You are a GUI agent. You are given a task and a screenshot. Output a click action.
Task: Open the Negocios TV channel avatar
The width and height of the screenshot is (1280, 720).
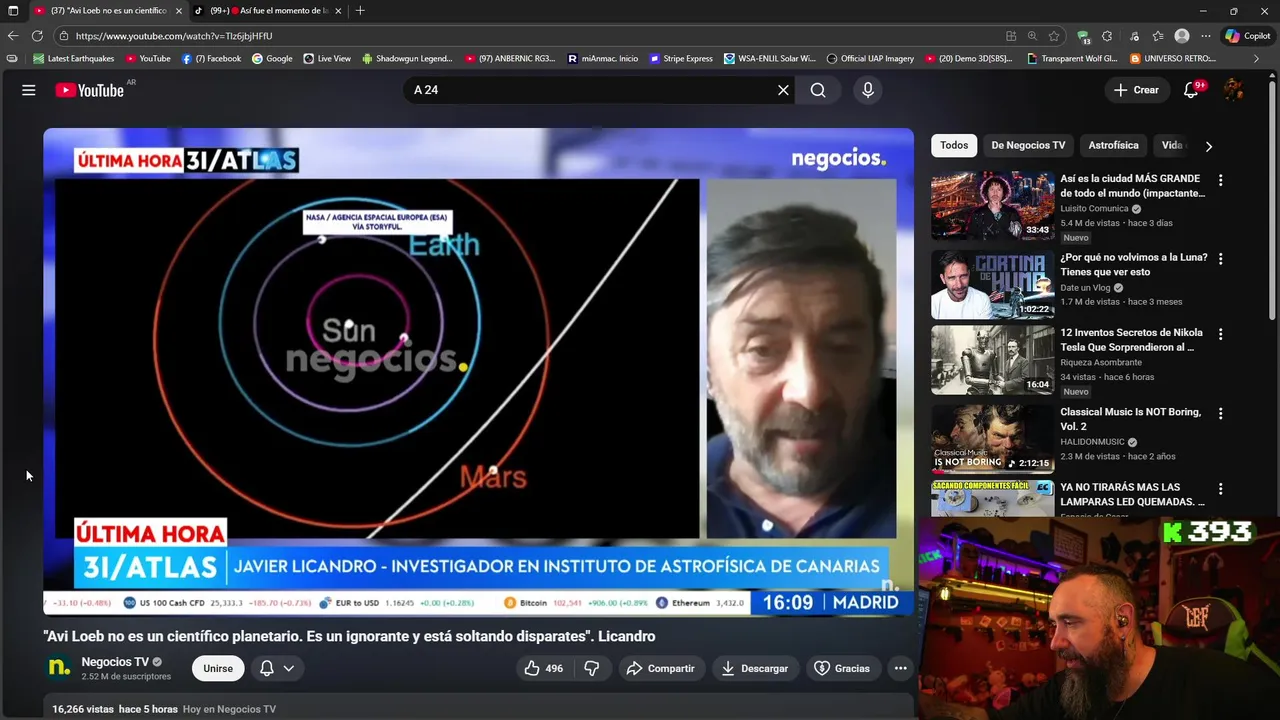pyautogui.click(x=59, y=667)
